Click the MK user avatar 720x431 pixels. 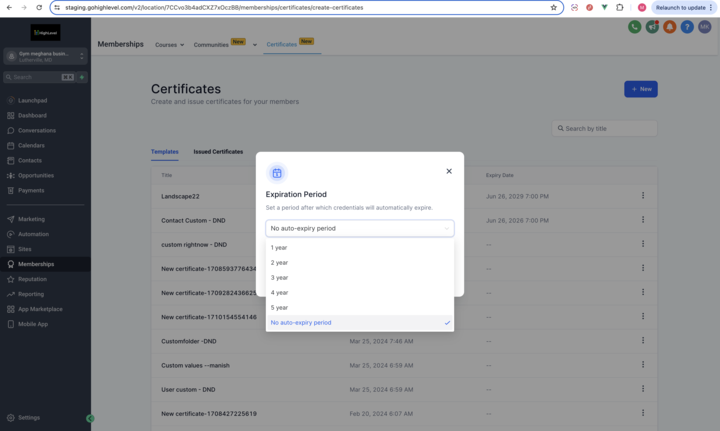[705, 27]
